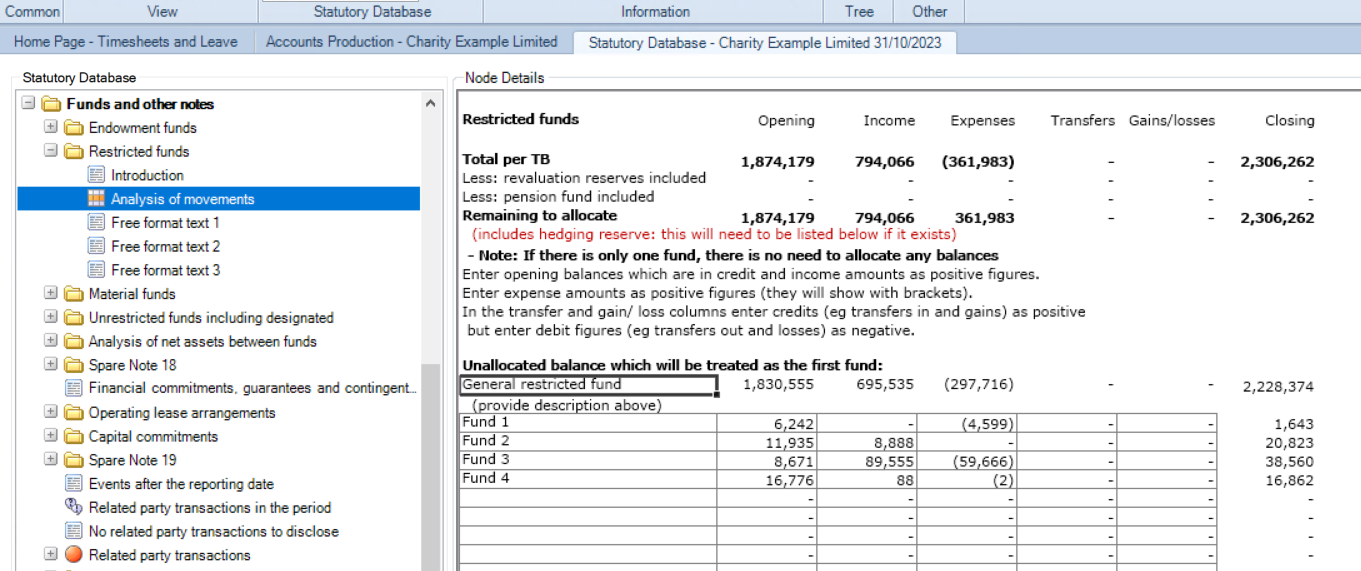
Task: Collapse the Restricted funds folder
Action: 50,151
